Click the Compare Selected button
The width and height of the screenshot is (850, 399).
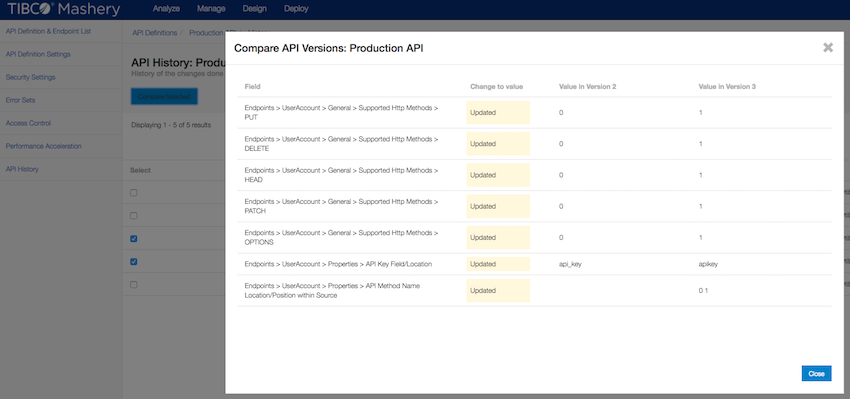pyautogui.click(x=164, y=96)
